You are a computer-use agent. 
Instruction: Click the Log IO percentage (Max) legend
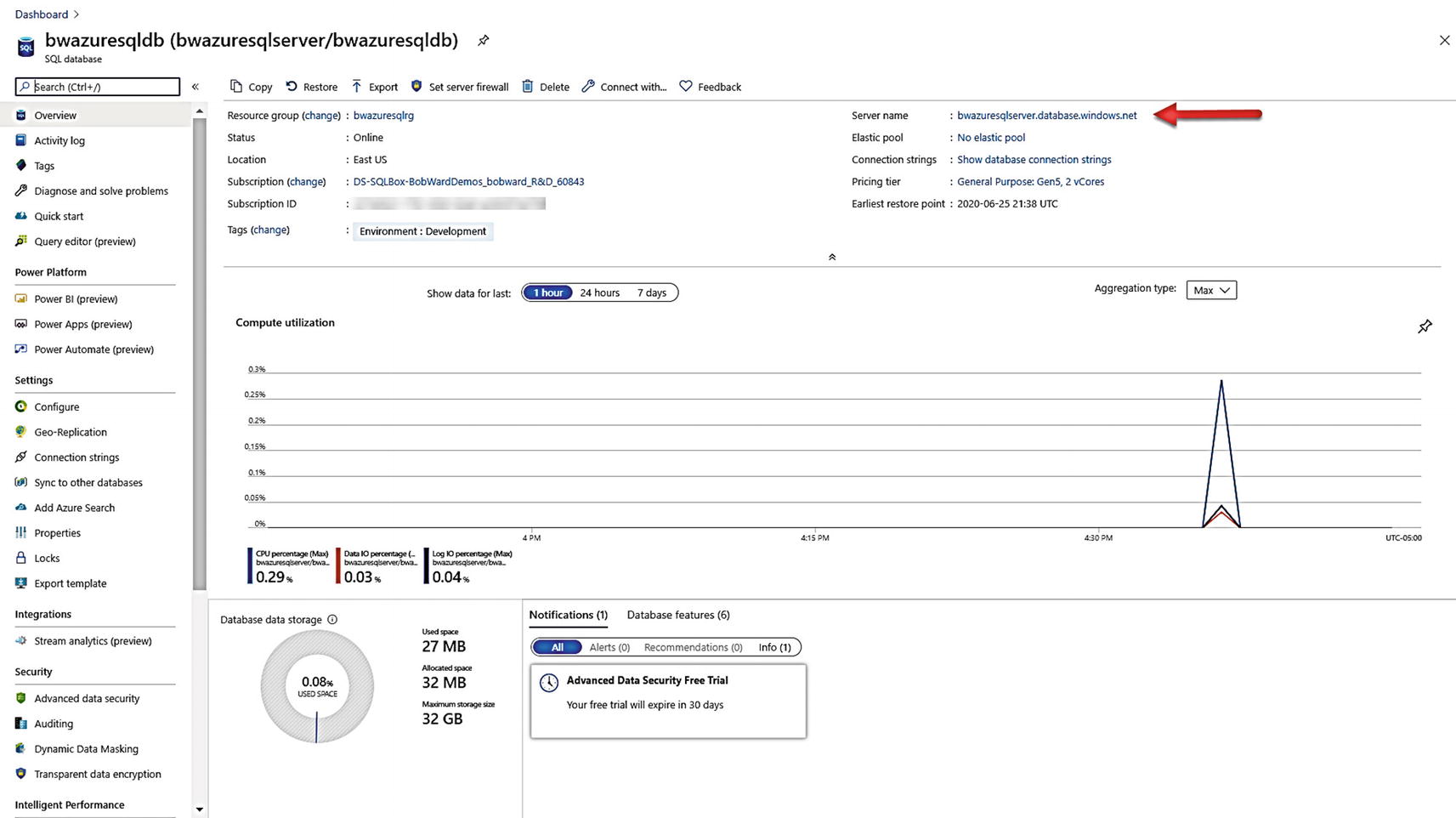click(x=469, y=566)
